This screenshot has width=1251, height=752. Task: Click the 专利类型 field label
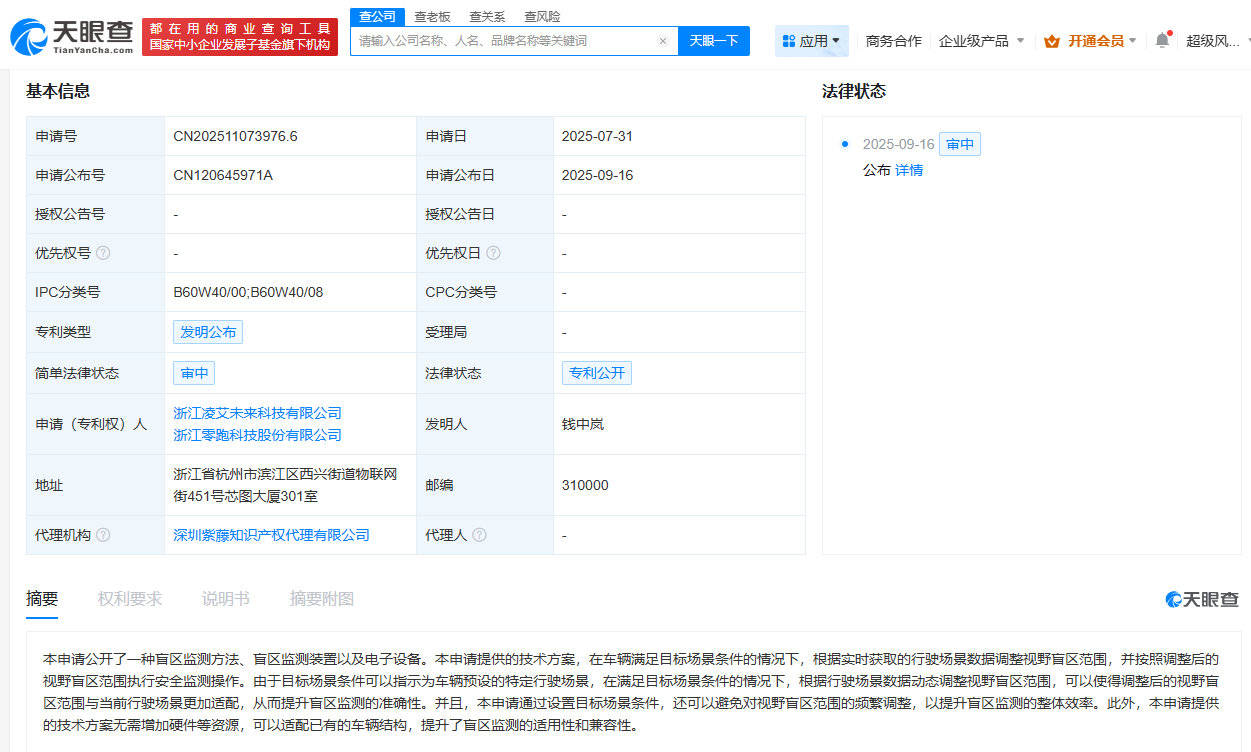(x=63, y=332)
